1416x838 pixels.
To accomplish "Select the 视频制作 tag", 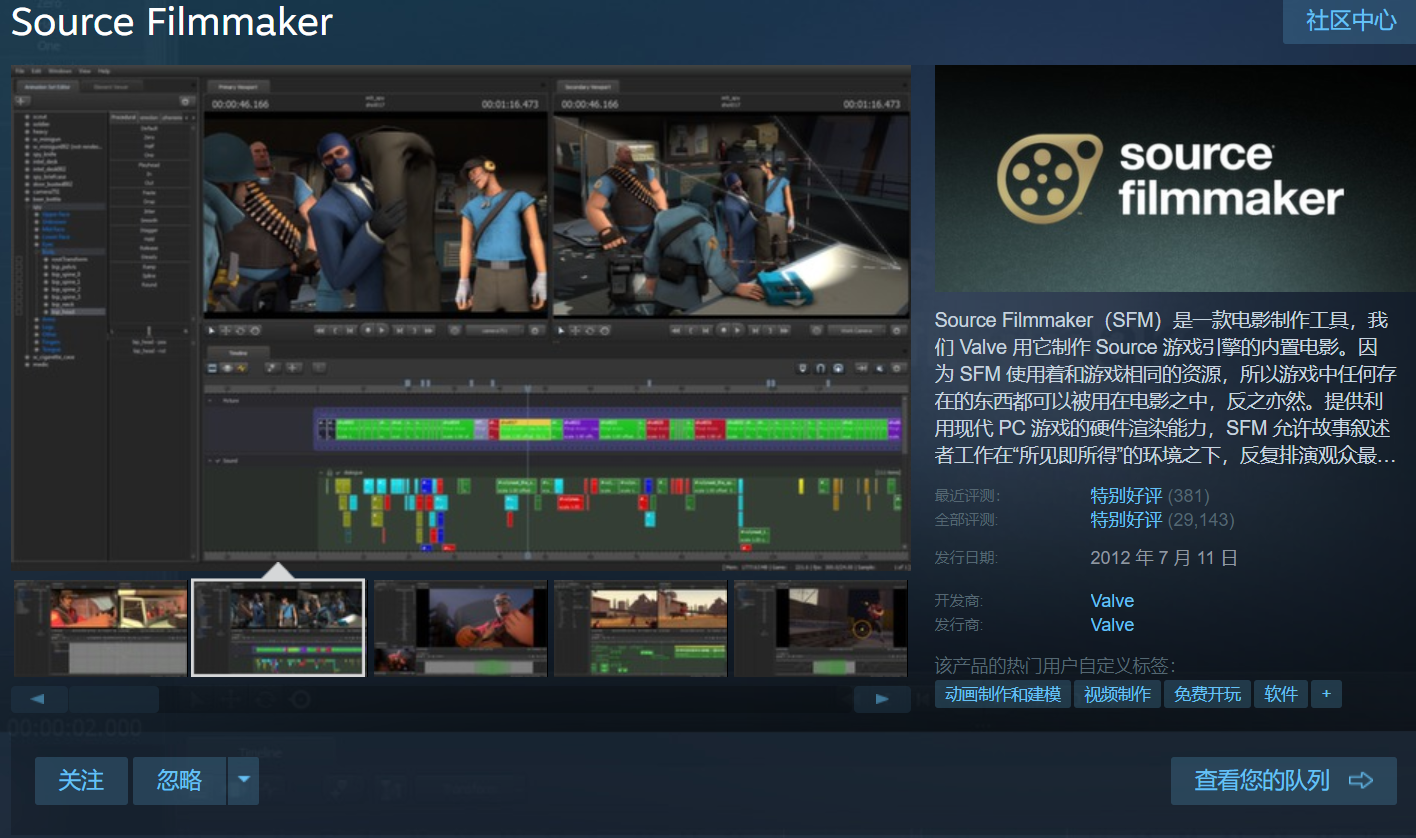I will click(1117, 693).
